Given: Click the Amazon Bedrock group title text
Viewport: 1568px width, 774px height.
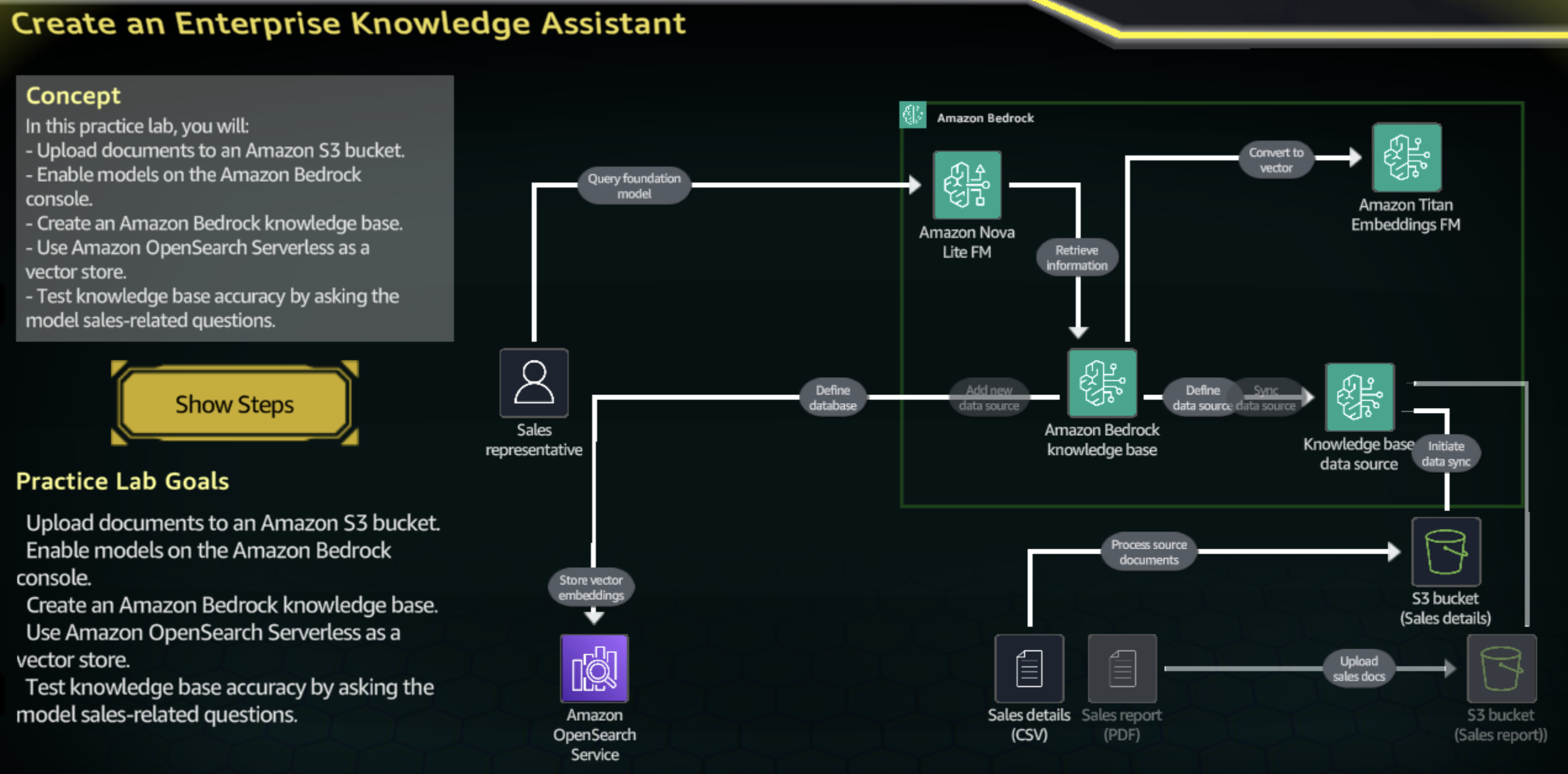Looking at the screenshot, I should click(x=985, y=118).
